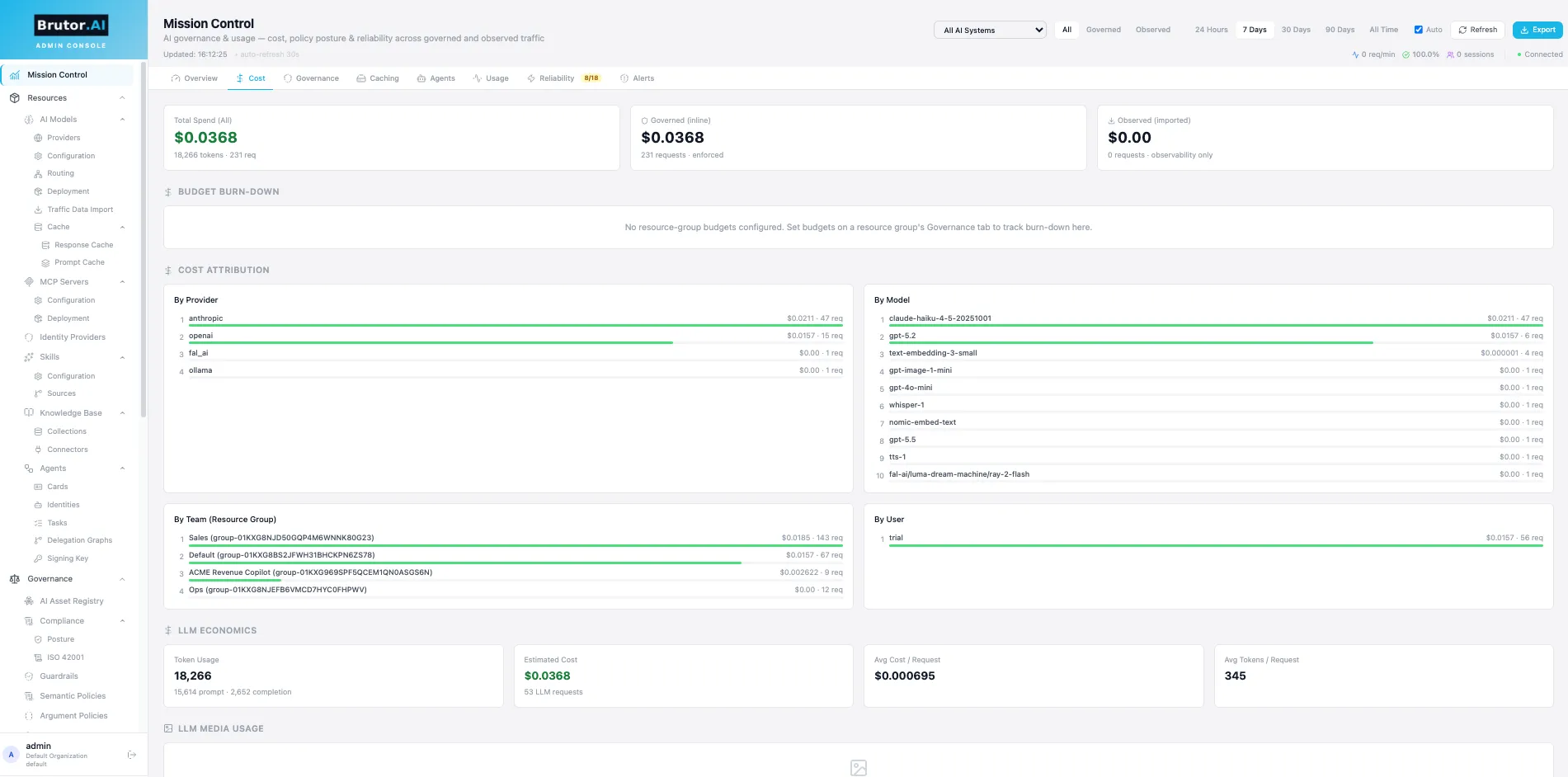
Task: Collapse the Skills group chevron
Action: coord(122,357)
